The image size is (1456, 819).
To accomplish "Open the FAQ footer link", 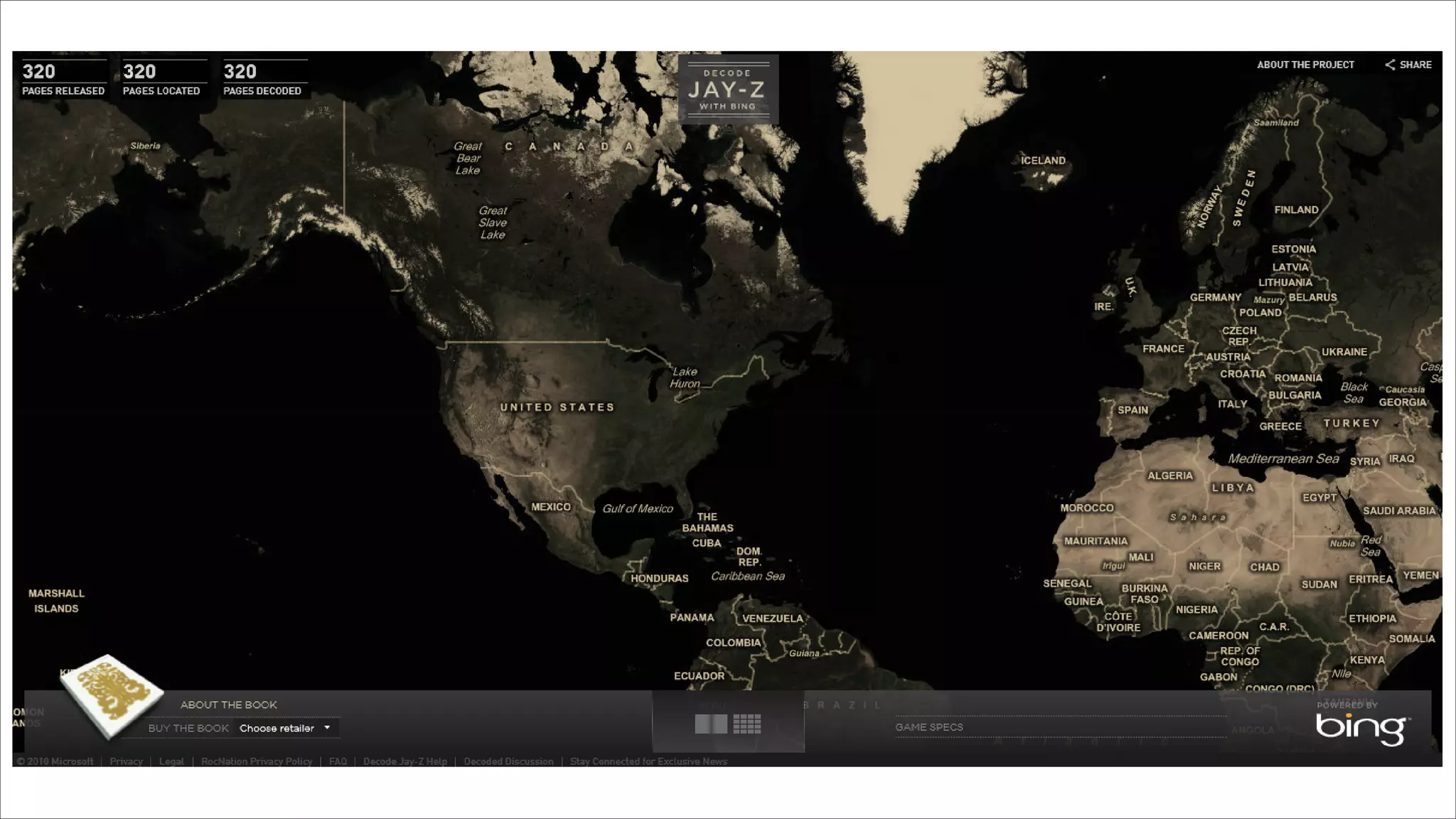I will pyautogui.click(x=338, y=761).
